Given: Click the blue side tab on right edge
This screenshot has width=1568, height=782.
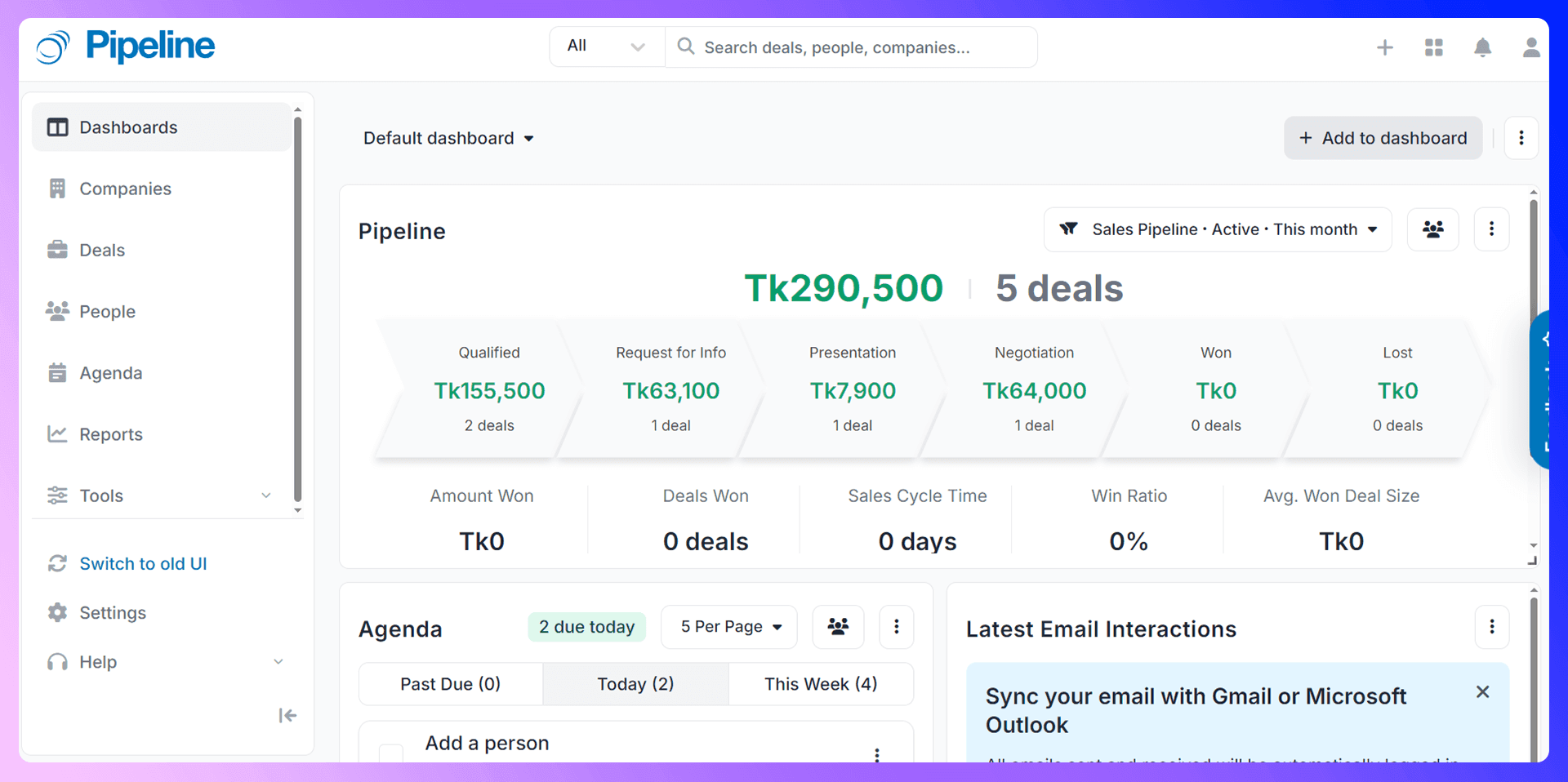Looking at the screenshot, I should (x=1541, y=389).
